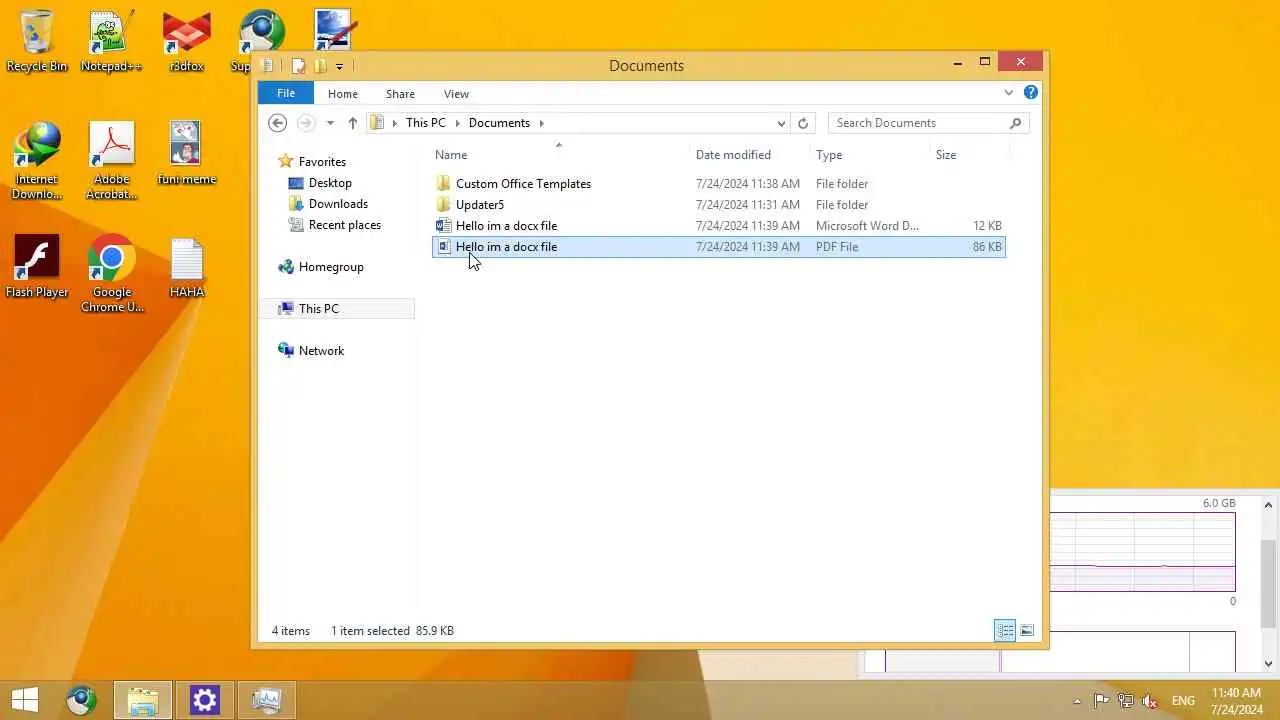Click the 12 KB size cell
This screenshot has width=1280, height=720.
986,226
